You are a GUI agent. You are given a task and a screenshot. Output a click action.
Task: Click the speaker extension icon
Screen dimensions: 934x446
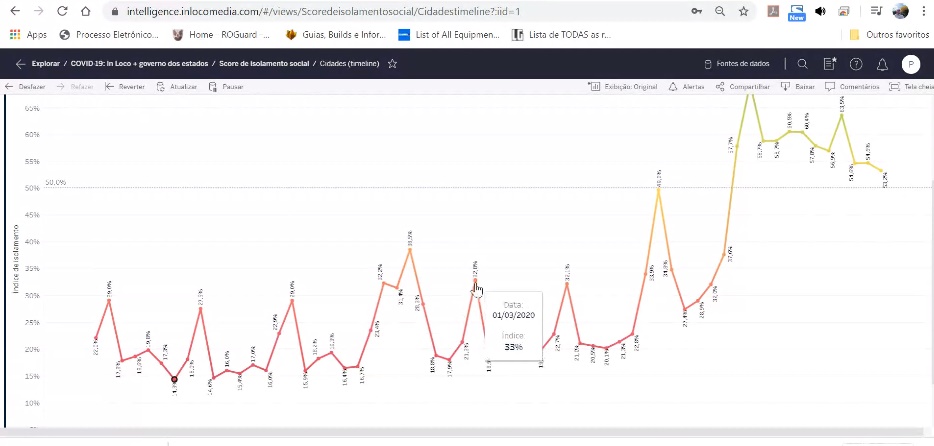[820, 11]
